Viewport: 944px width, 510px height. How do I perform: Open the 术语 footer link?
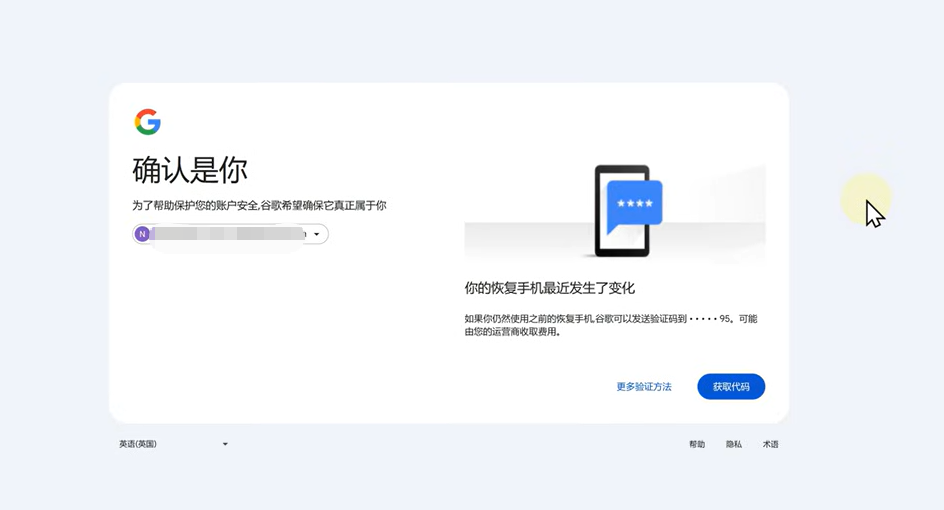[x=770, y=444]
